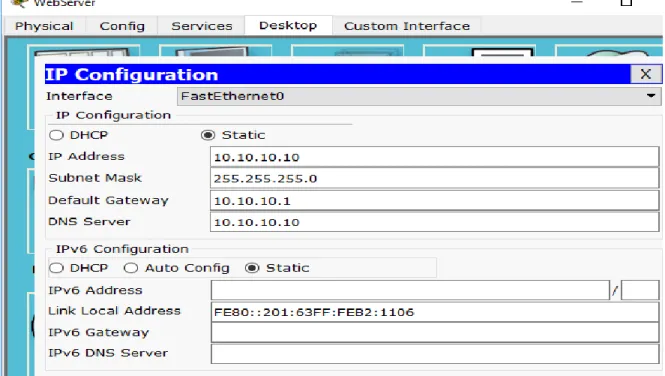665x376 pixels.
Task: Open the Interface FastEthernet0 dropdown
Action: point(419,96)
